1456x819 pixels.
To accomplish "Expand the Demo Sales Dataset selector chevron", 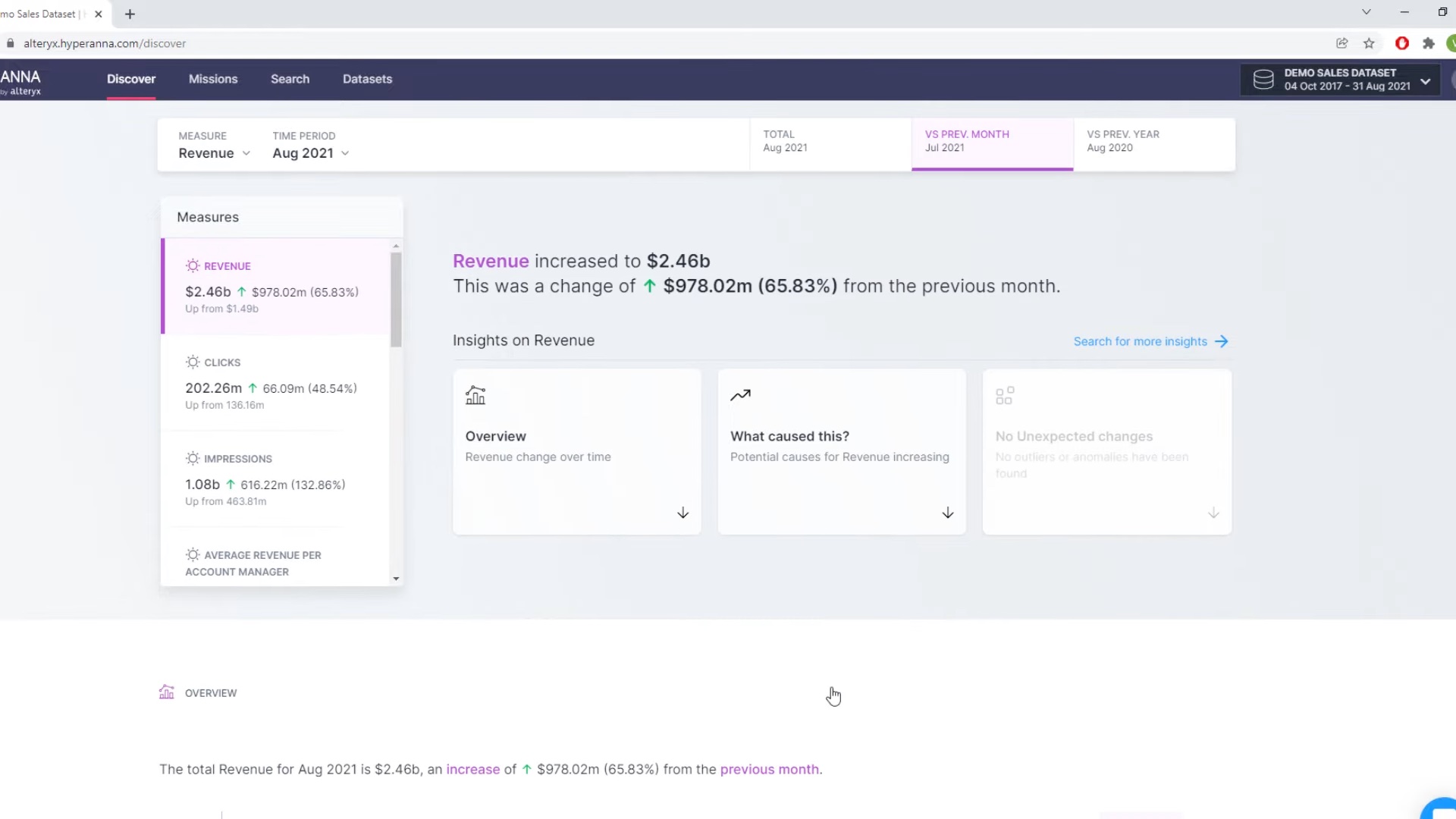I will point(1426,80).
